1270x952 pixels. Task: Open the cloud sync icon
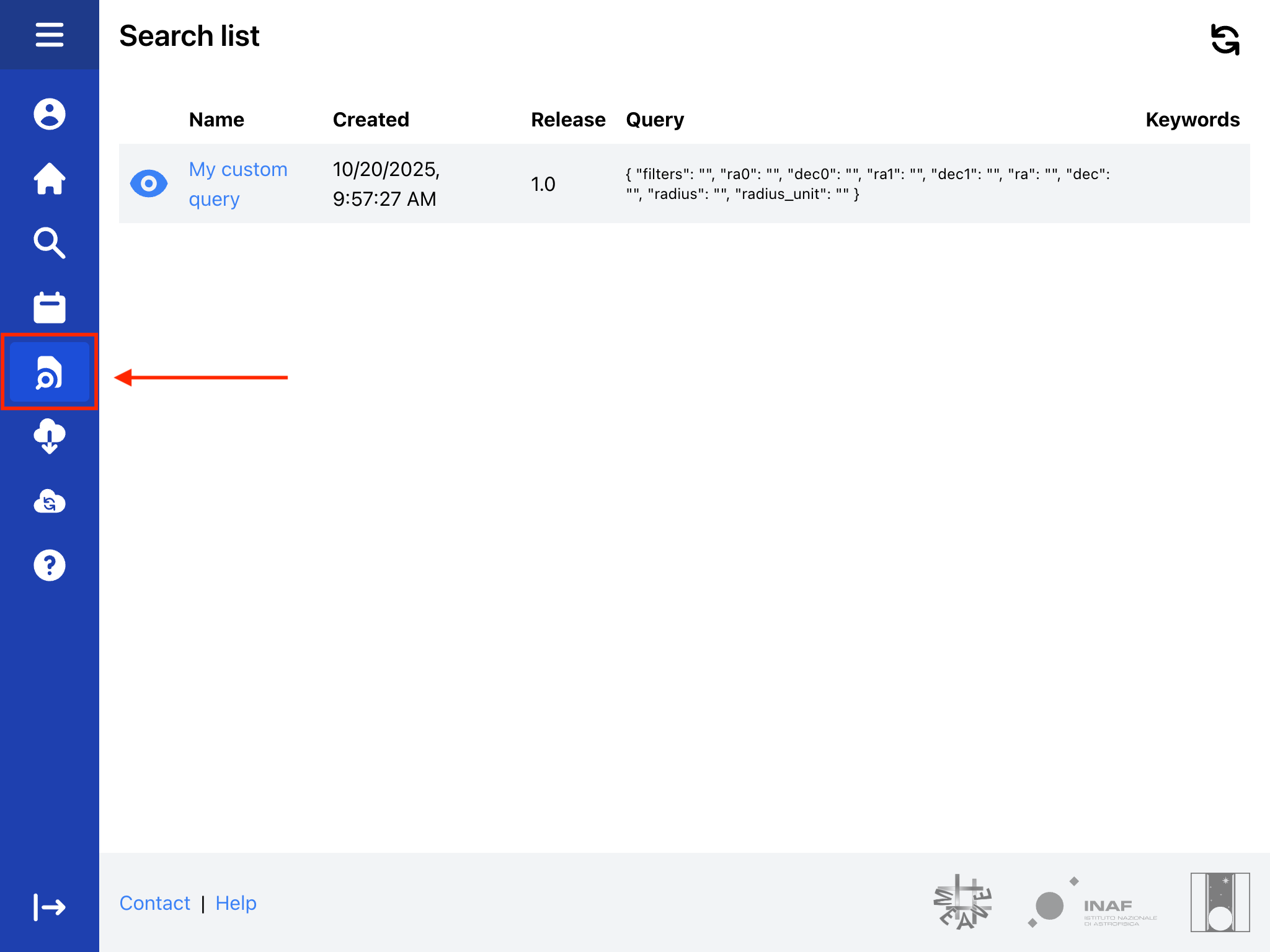[50, 501]
